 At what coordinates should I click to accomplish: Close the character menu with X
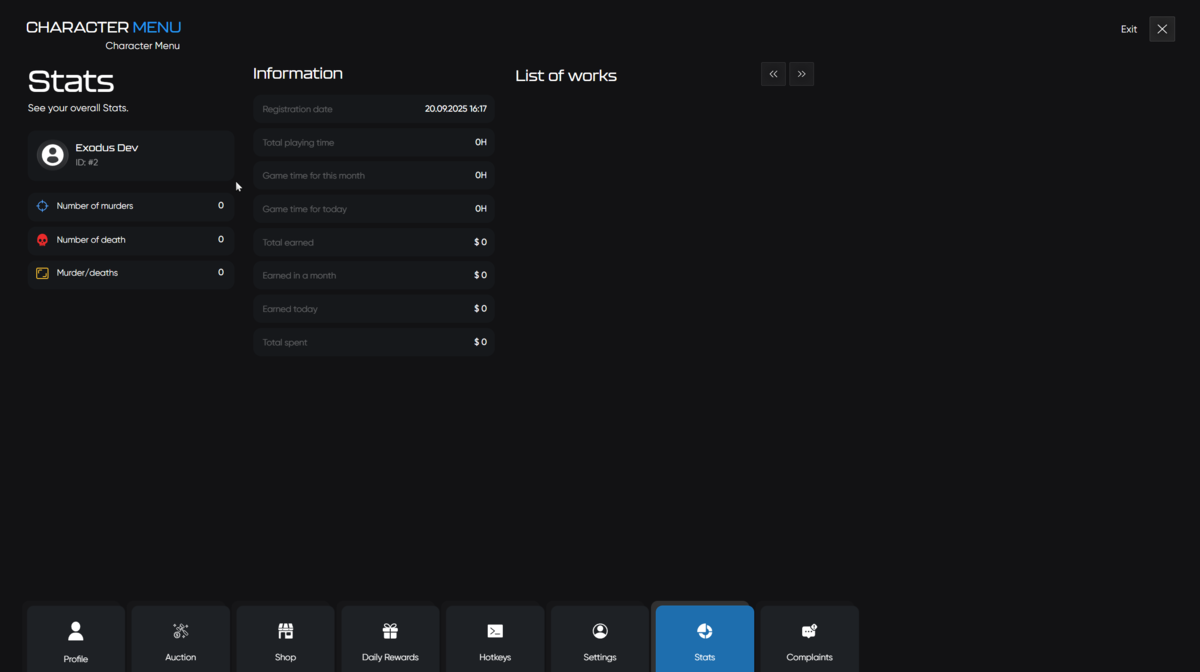1162,29
